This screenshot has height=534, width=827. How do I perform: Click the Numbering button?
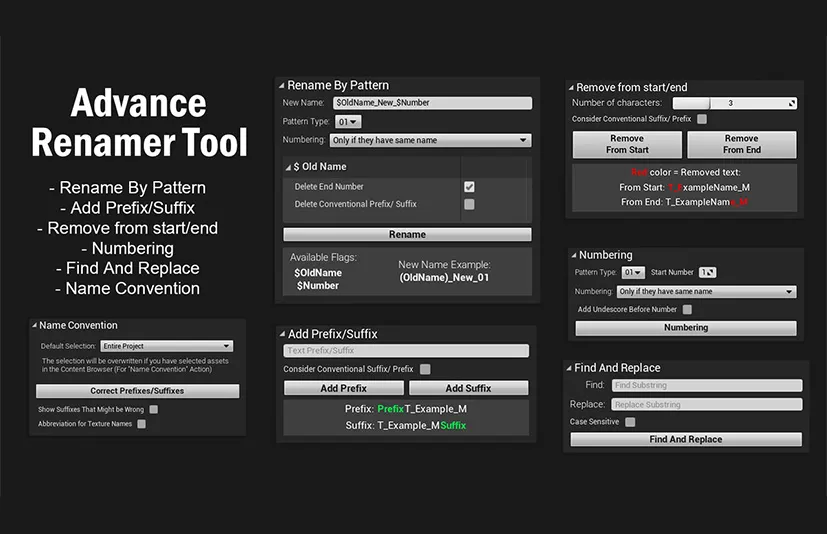click(x=686, y=328)
